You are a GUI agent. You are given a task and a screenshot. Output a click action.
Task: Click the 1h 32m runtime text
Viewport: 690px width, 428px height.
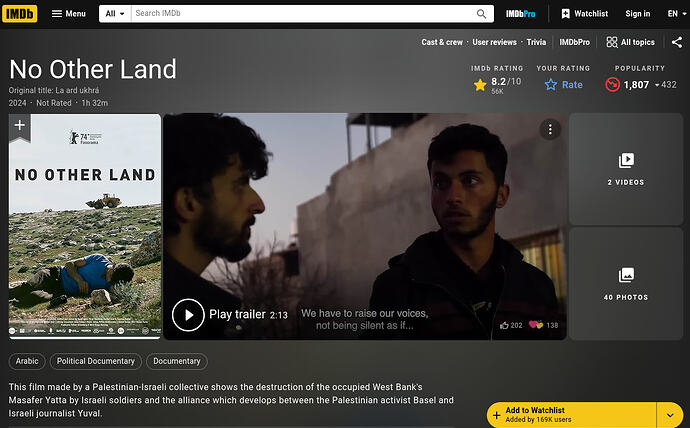pyautogui.click(x=95, y=103)
